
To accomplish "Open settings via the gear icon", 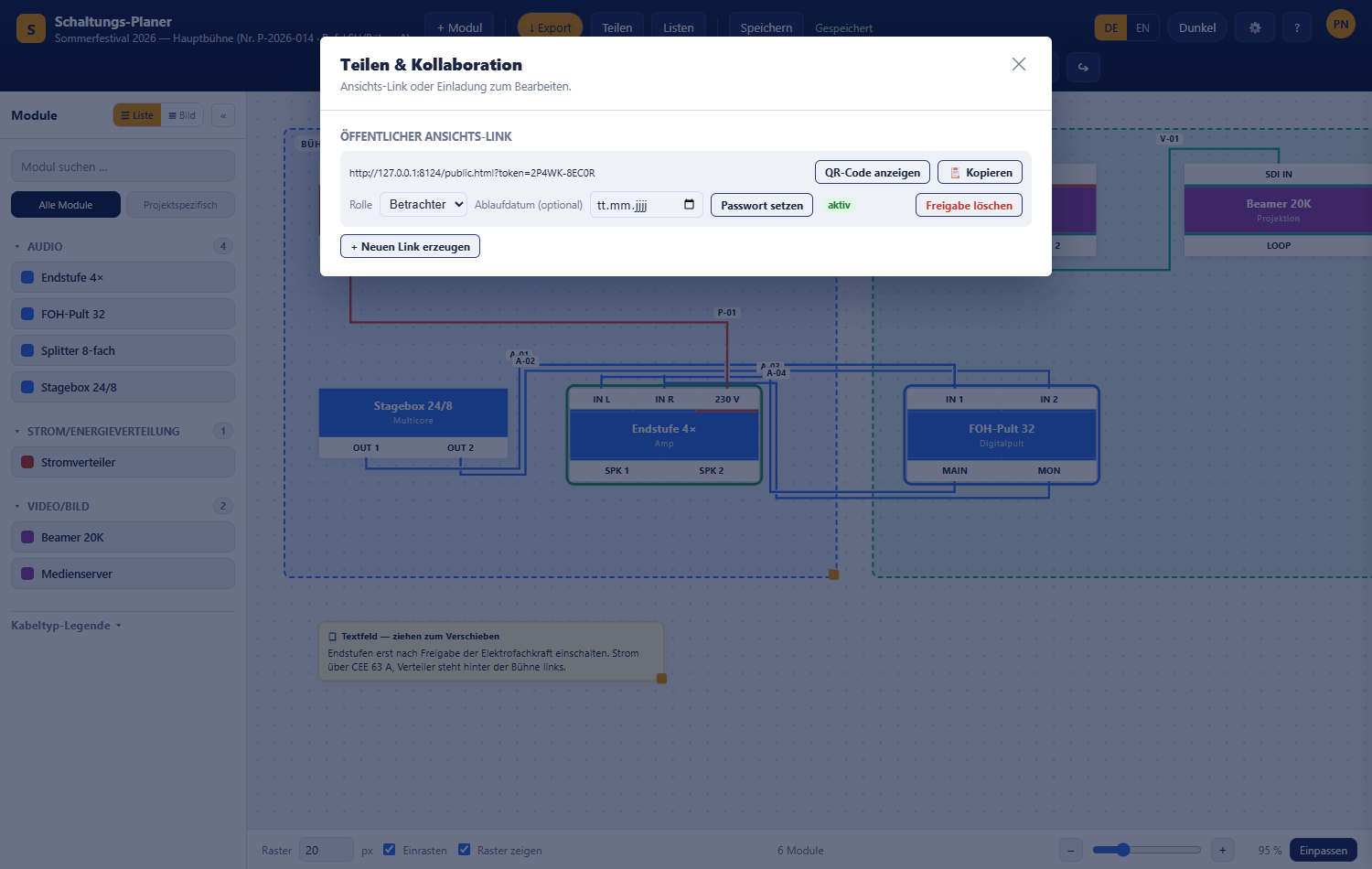I will tap(1255, 27).
